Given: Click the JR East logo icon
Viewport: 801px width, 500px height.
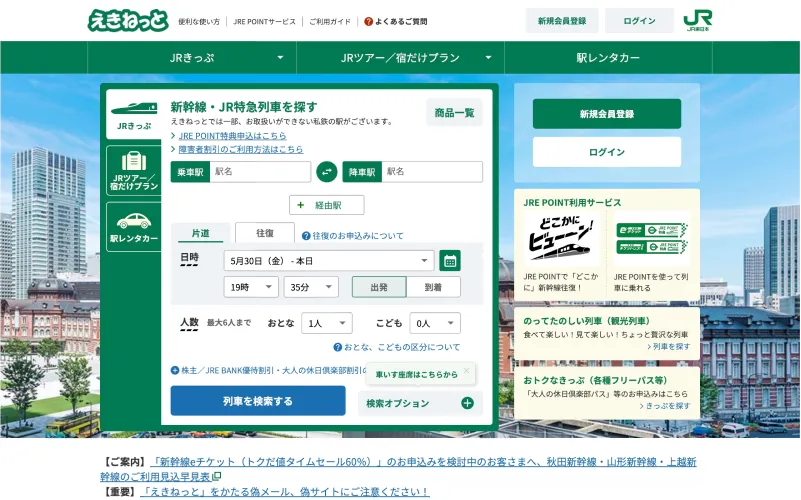Looking at the screenshot, I should coord(697,20).
